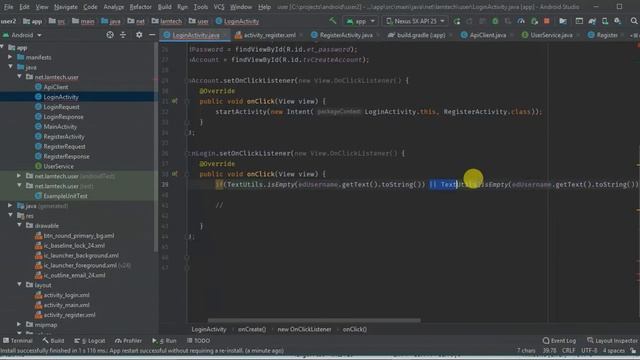
Task: Click the green Debug bug icon
Action: click(x=495, y=21)
